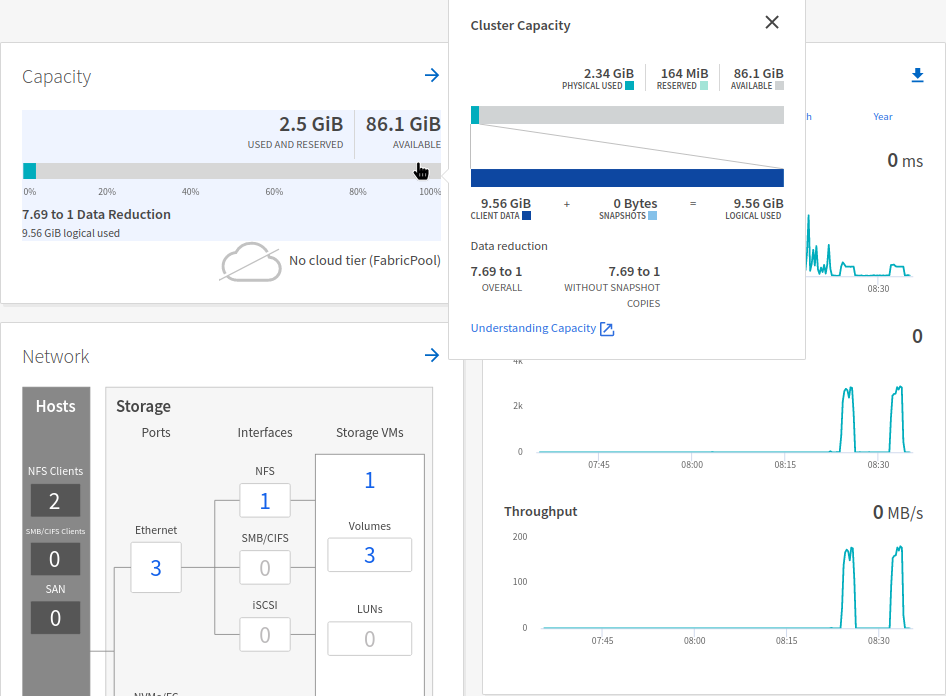Click '7.69 to 1' overall ratio
The height and width of the screenshot is (696, 946).
pyautogui.click(x=496, y=271)
